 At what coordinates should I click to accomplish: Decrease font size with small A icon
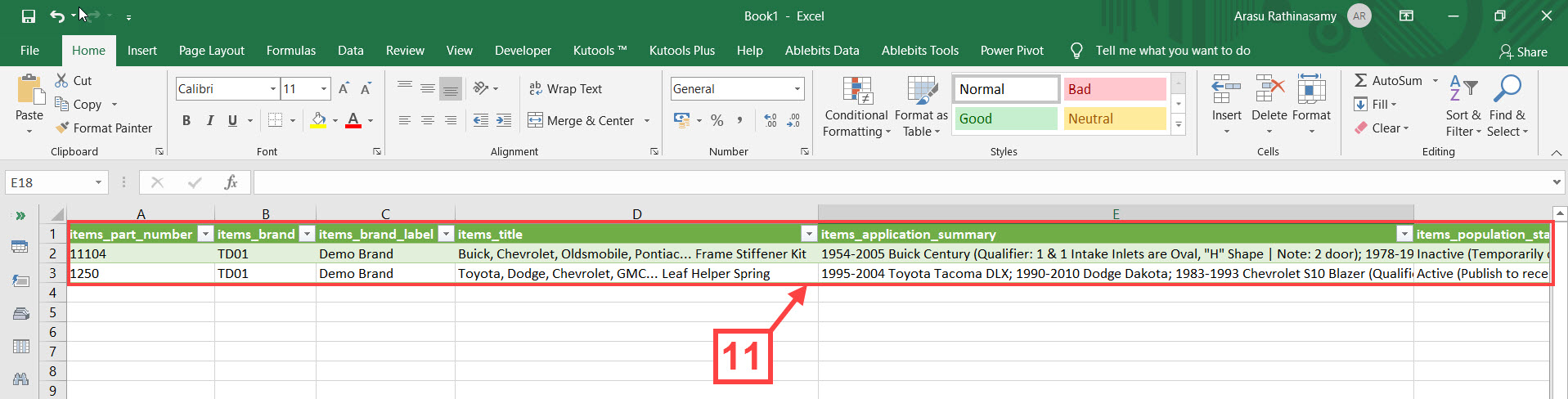(x=366, y=88)
